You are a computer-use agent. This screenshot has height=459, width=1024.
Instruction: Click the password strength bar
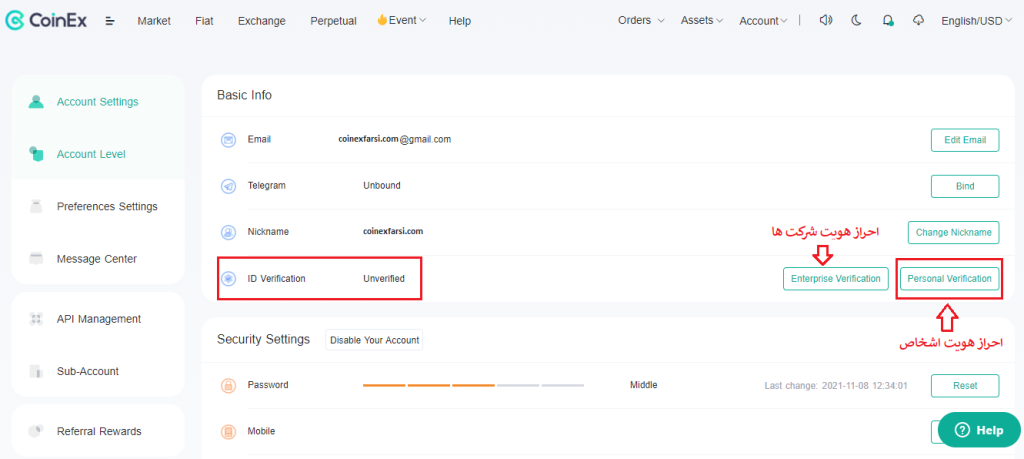(473, 385)
